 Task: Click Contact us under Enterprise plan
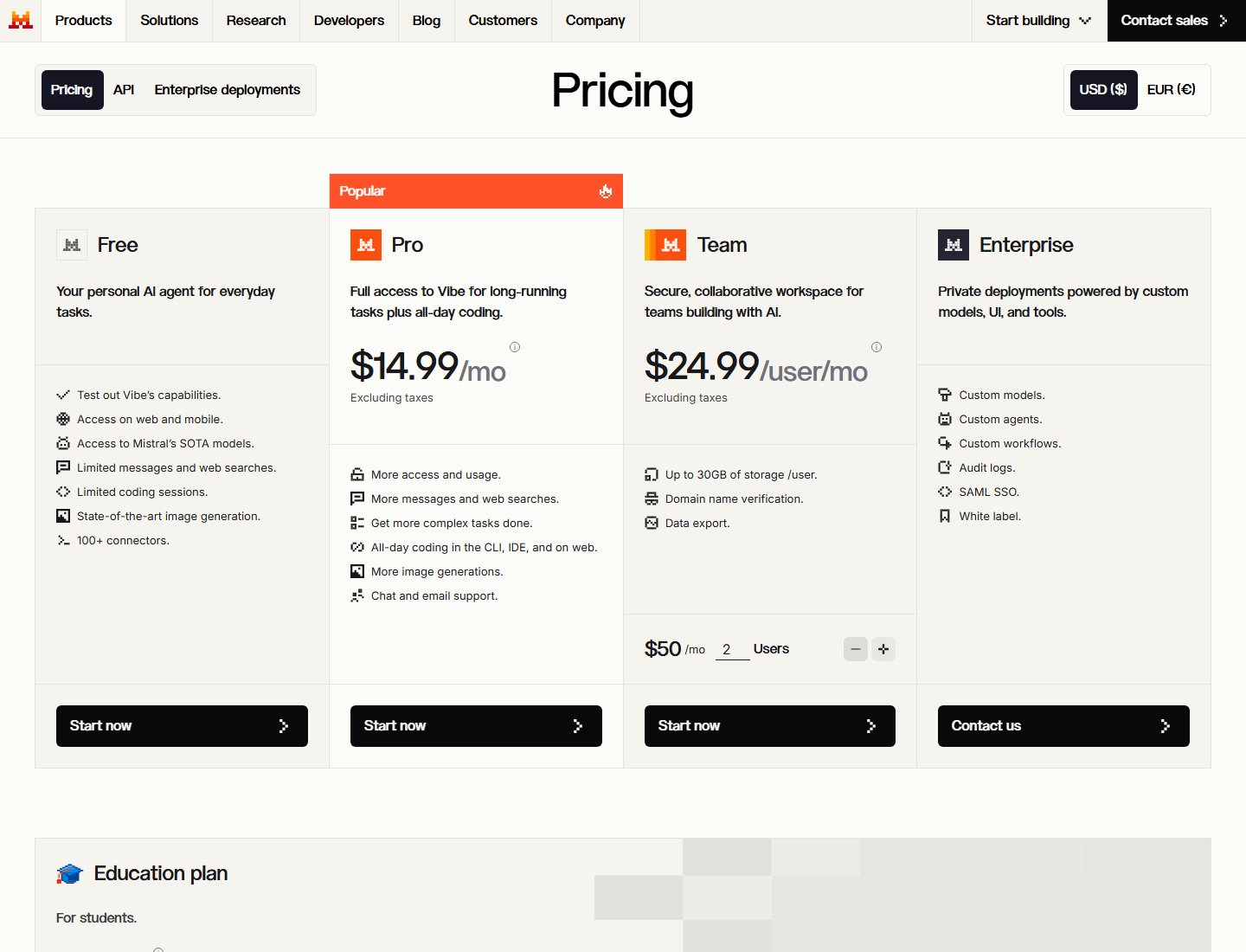pyautogui.click(x=1063, y=726)
